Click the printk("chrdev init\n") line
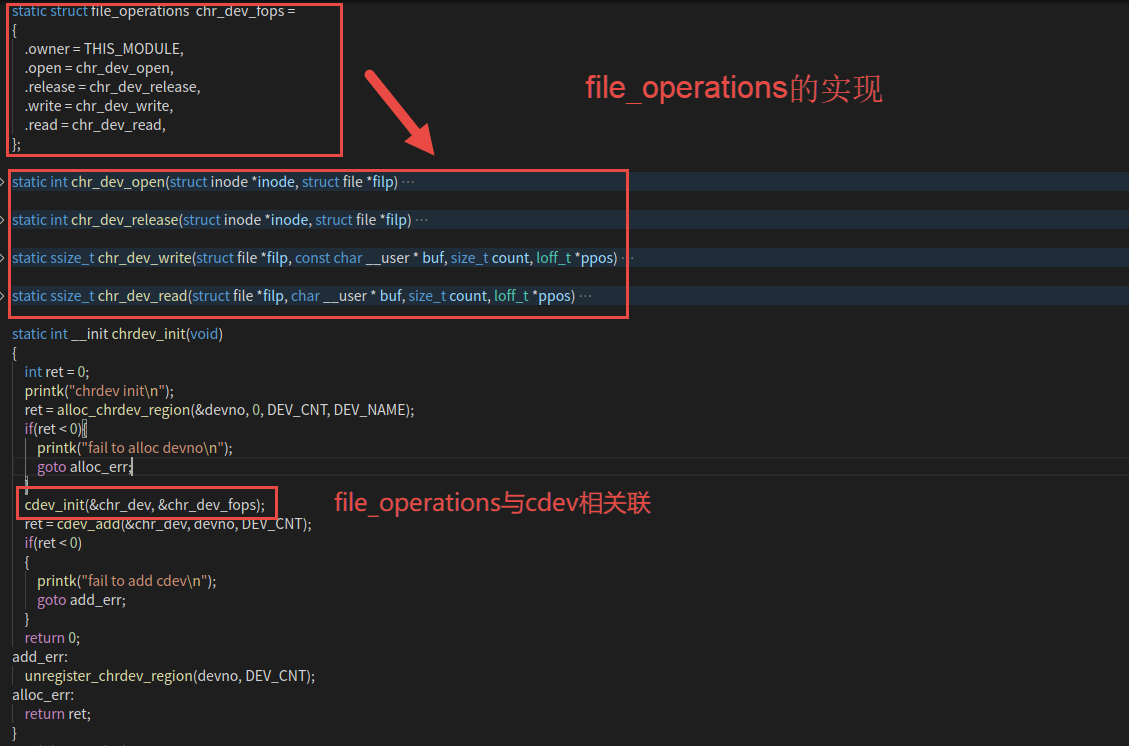Image resolution: width=1129 pixels, height=746 pixels. coord(99,391)
